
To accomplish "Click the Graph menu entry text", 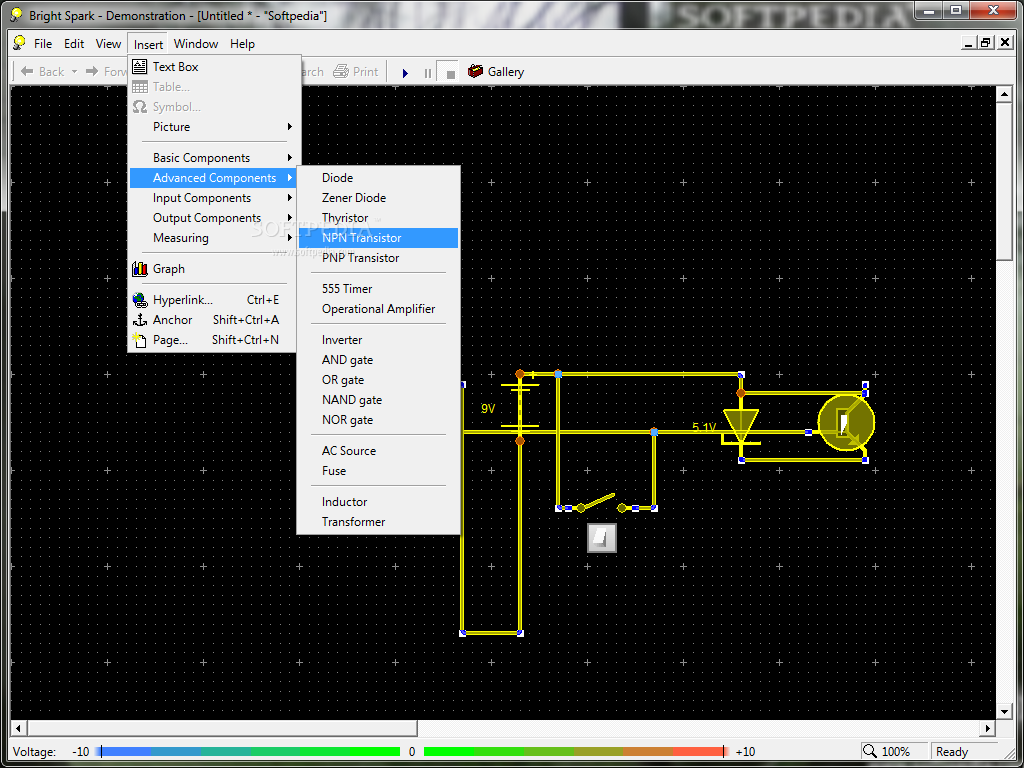I will coord(168,268).
